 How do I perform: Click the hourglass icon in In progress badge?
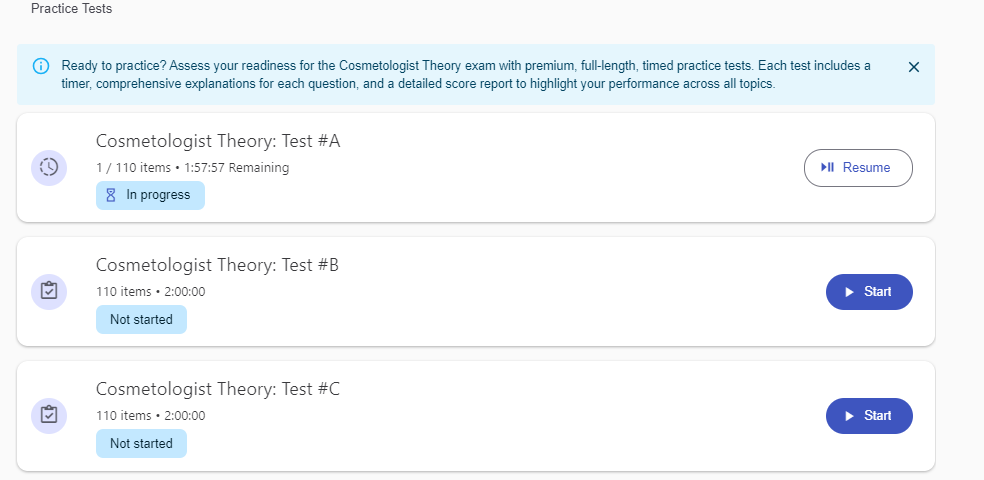(x=112, y=195)
